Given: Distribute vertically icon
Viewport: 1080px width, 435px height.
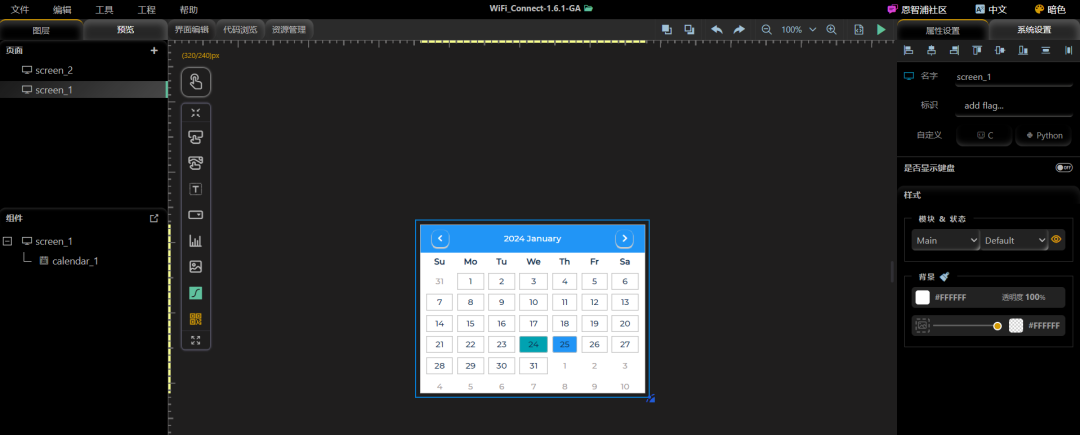Looking at the screenshot, I should 1046,50.
